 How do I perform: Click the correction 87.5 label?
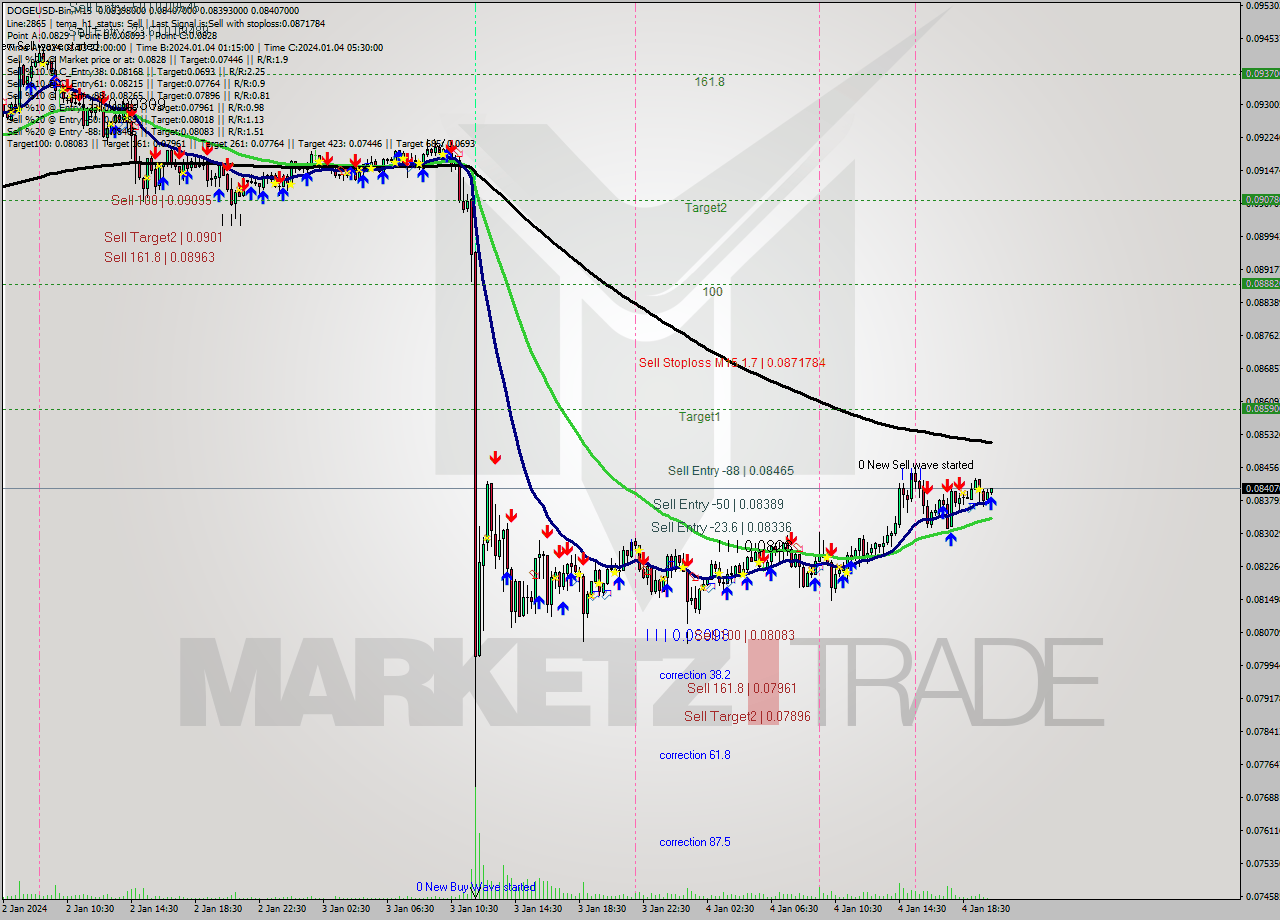[694, 842]
